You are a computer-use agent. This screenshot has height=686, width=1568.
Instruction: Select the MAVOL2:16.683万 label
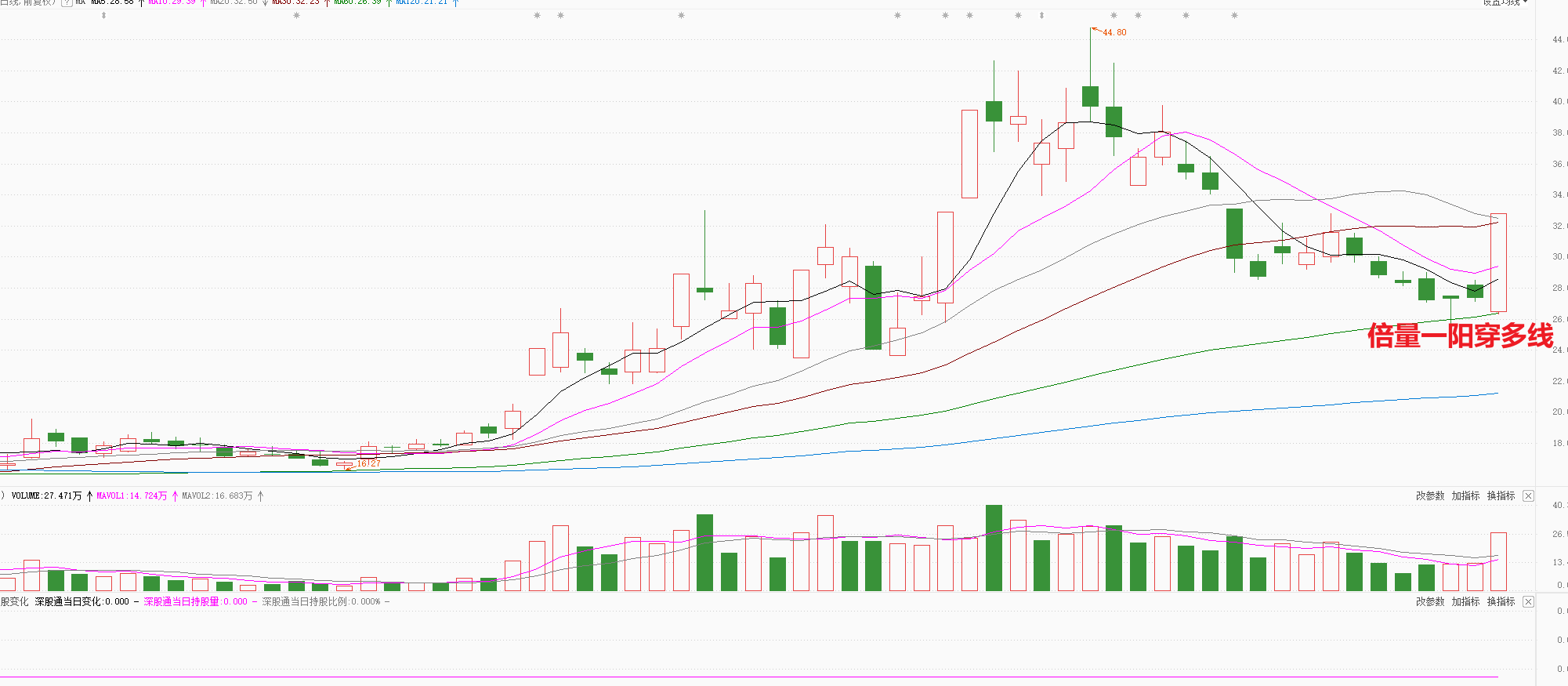coord(217,496)
